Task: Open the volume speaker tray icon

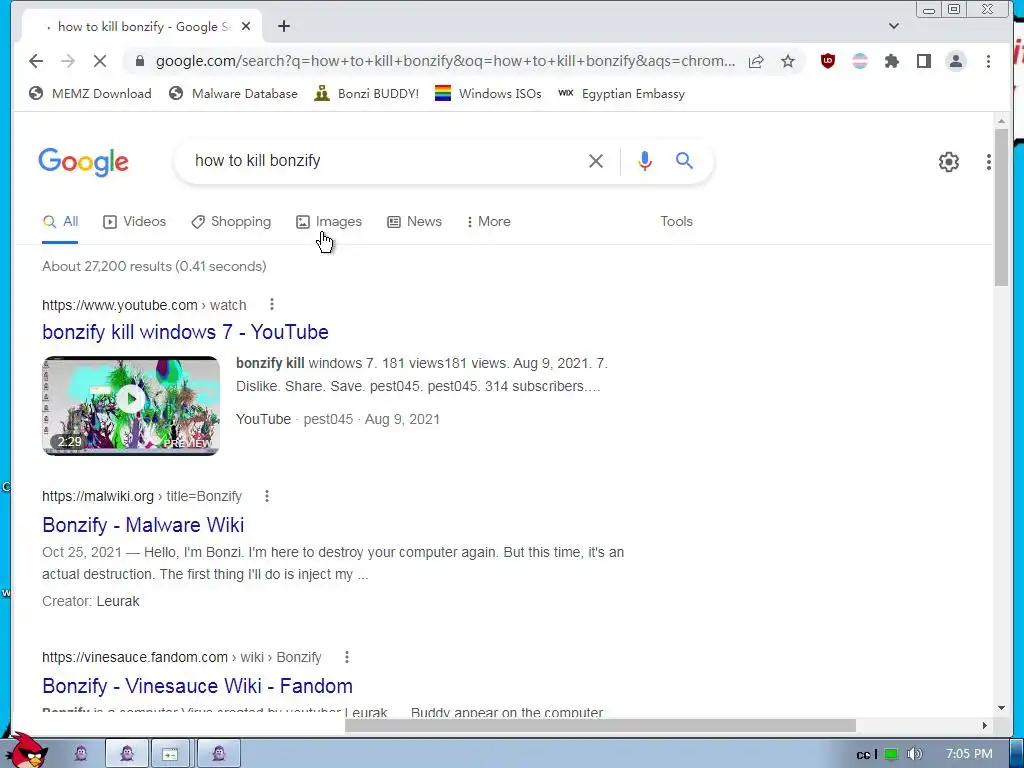Action: click(914, 754)
